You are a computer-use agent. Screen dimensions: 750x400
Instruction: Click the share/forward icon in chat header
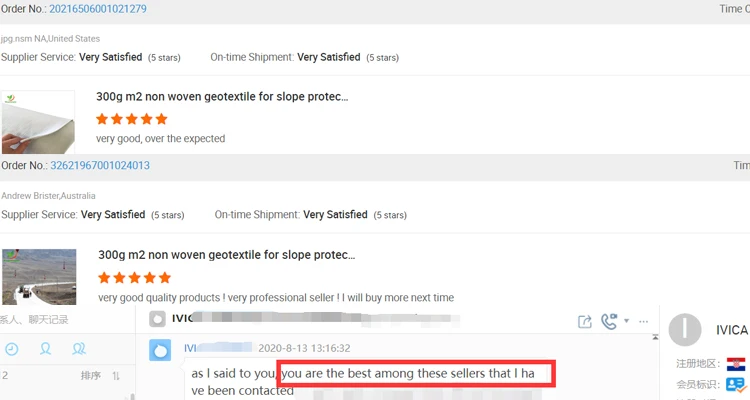click(585, 321)
